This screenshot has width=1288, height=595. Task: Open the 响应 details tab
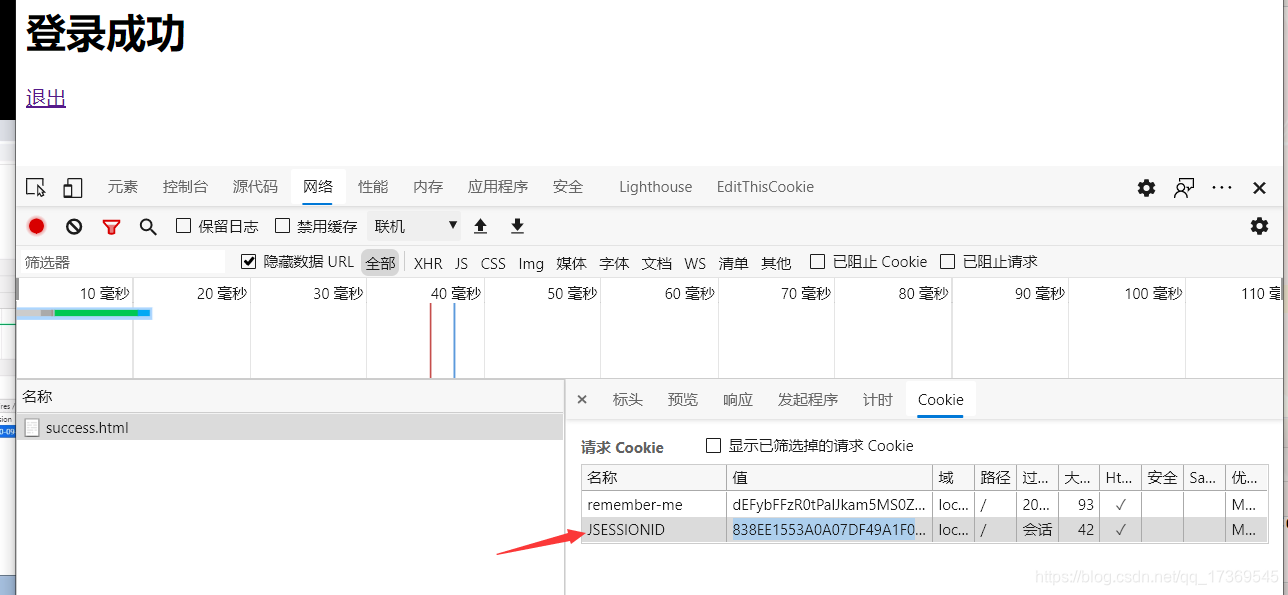[738, 400]
